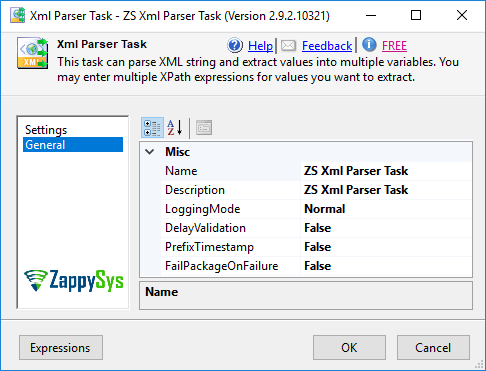
Task: Select the LoggingMode property label
Action: pyautogui.click(x=203, y=209)
